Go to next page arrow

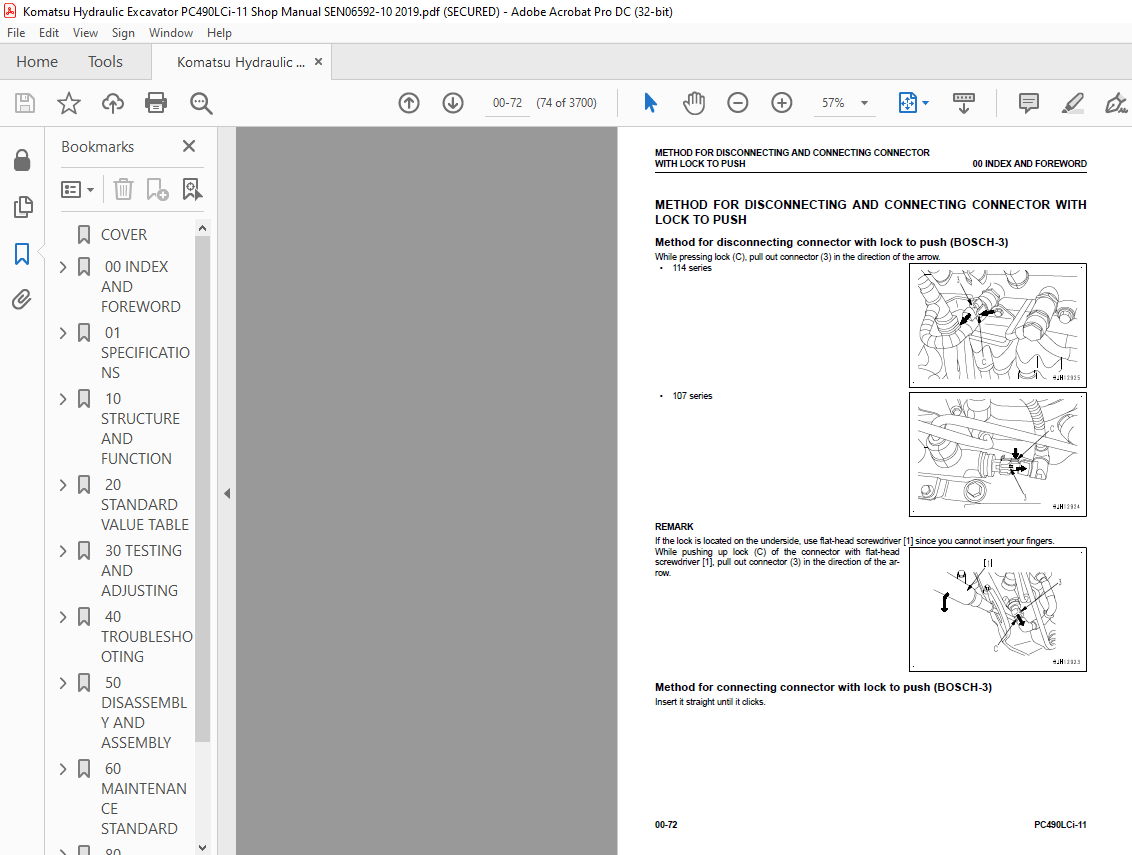453,103
